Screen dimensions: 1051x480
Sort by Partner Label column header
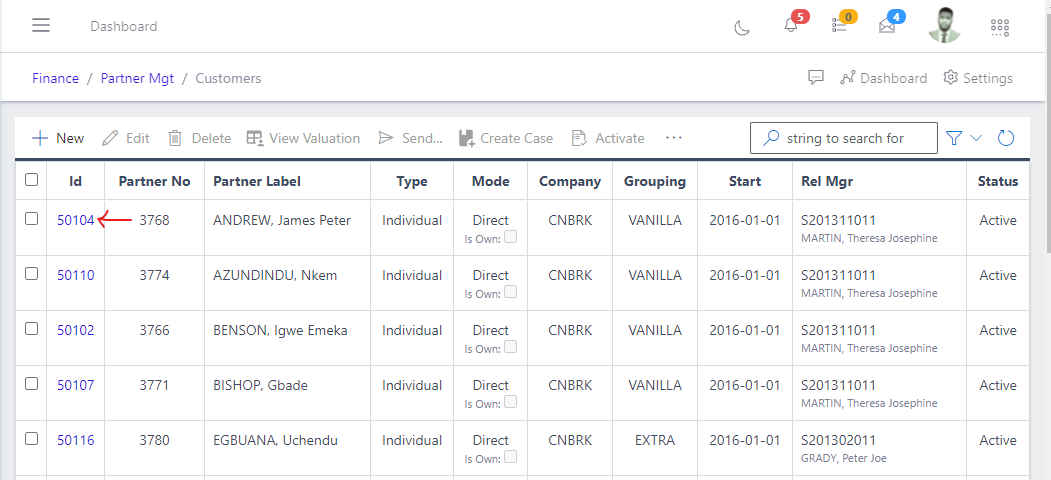257,181
